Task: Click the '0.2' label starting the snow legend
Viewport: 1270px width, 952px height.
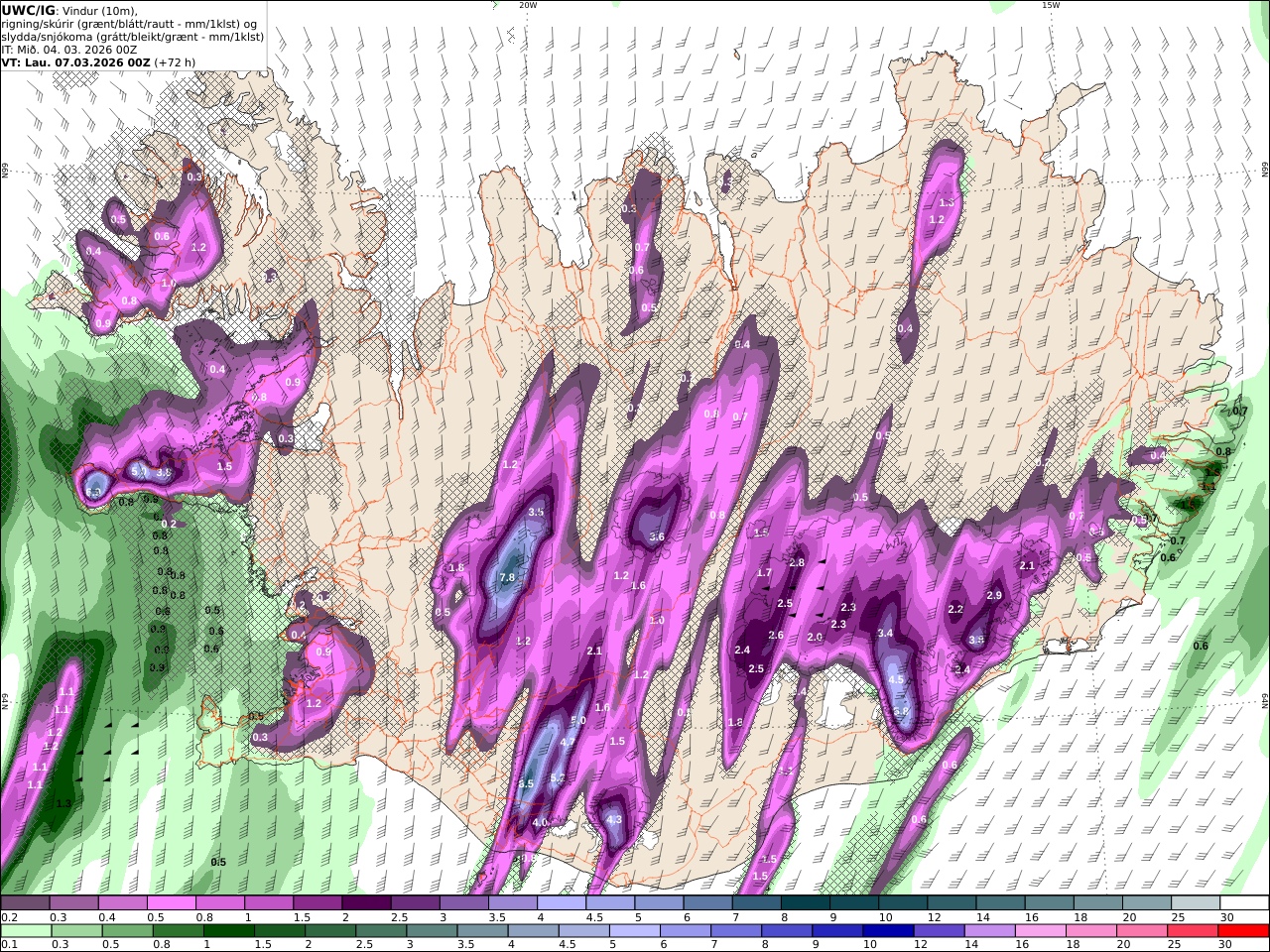Action: point(10,917)
